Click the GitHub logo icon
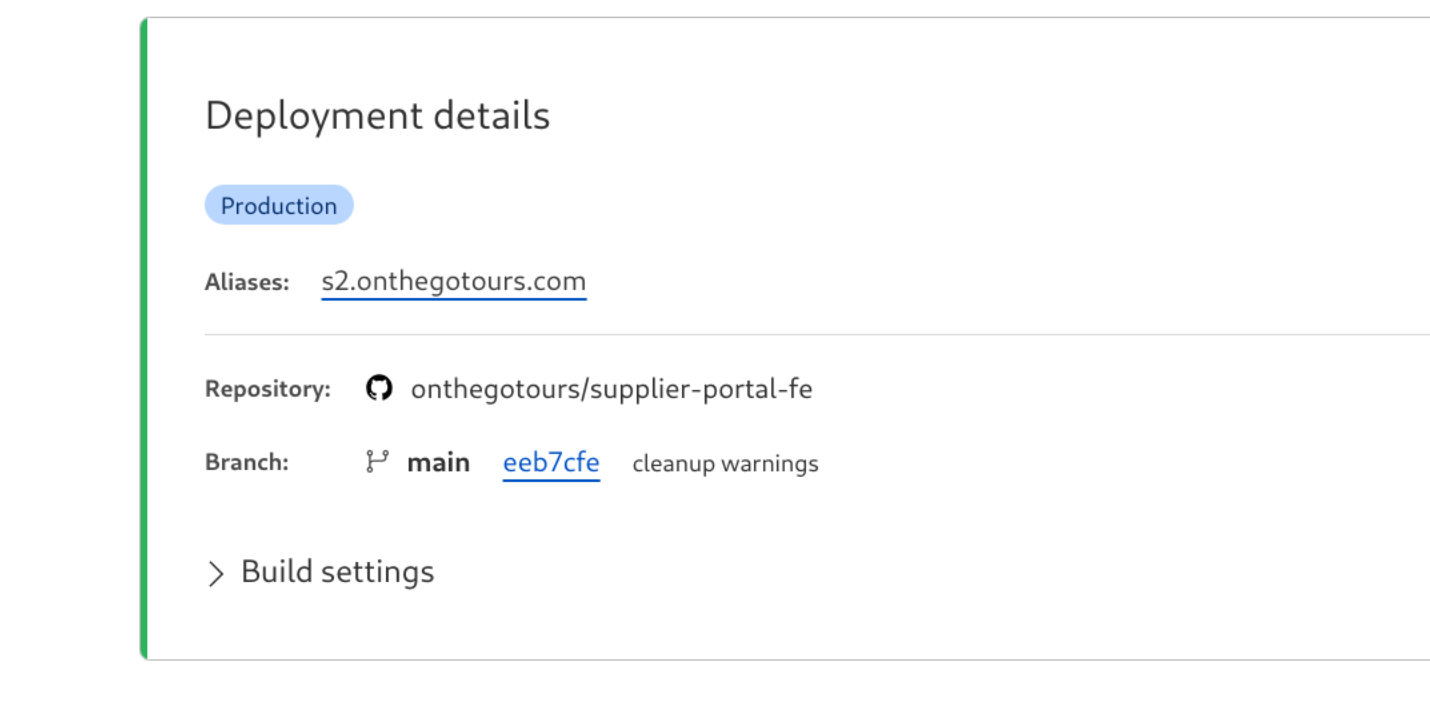This screenshot has width=1430, height=710. [379, 388]
